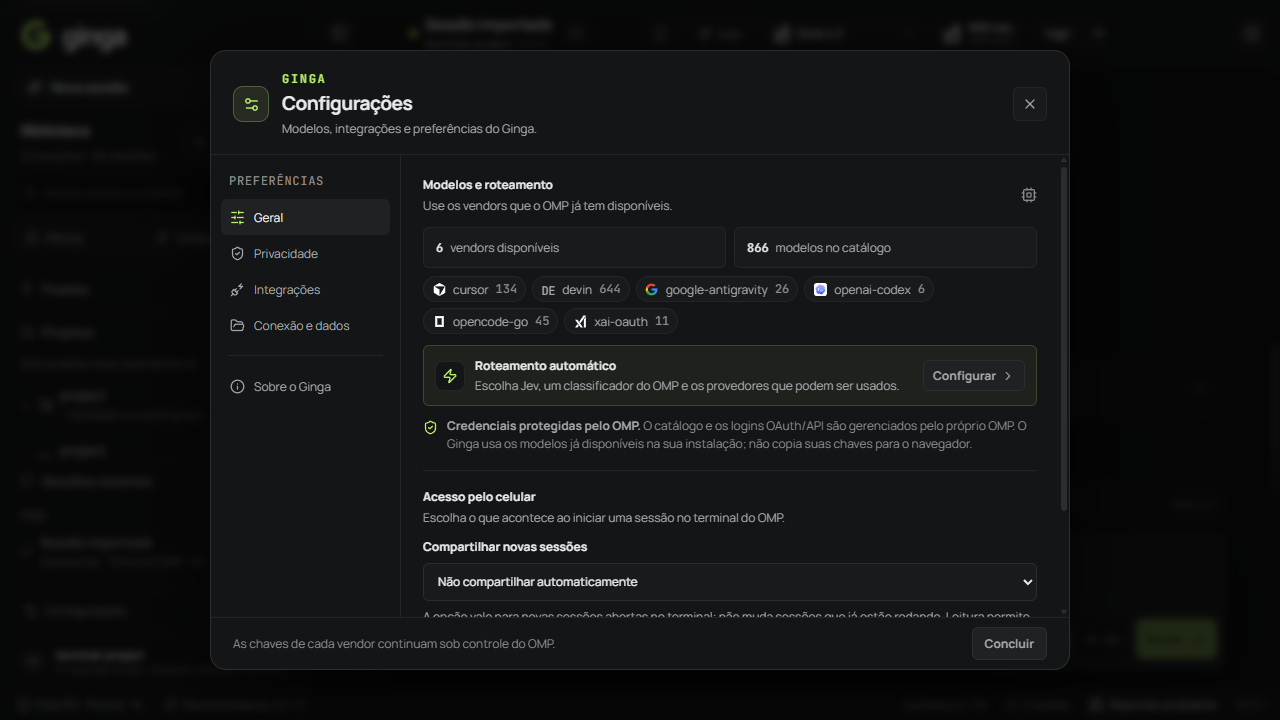Open the Integrações section
1280x720 pixels.
(x=305, y=289)
